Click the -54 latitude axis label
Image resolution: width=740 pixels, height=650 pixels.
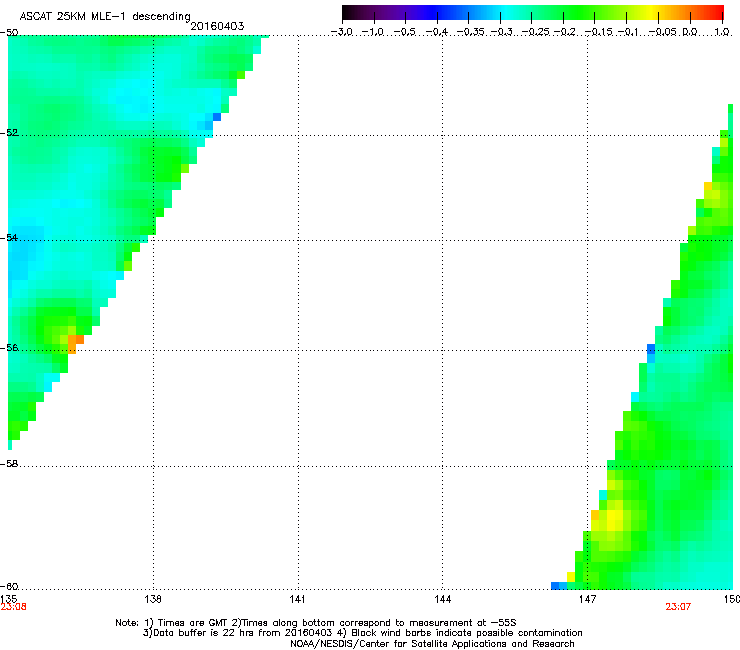click(x=9, y=237)
